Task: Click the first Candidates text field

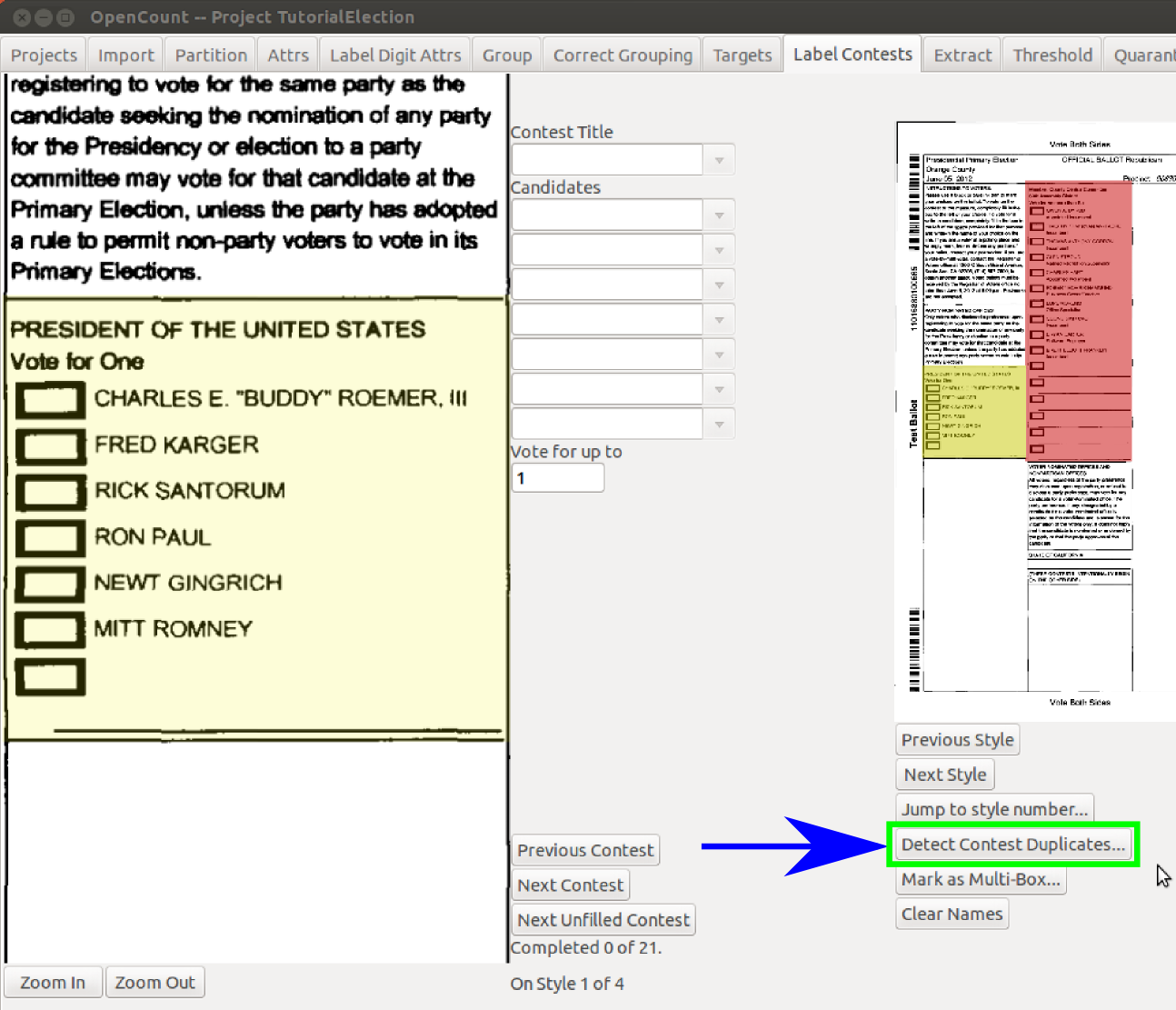Action: click(x=607, y=215)
